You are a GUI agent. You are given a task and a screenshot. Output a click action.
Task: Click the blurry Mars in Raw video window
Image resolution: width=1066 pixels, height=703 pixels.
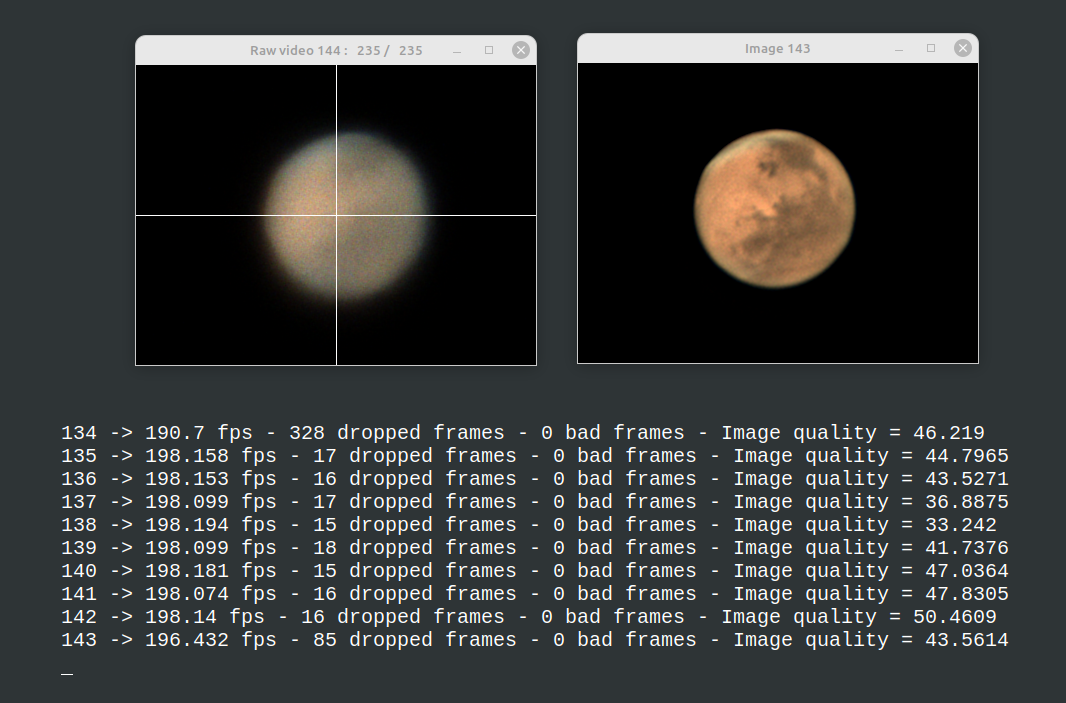pos(347,216)
